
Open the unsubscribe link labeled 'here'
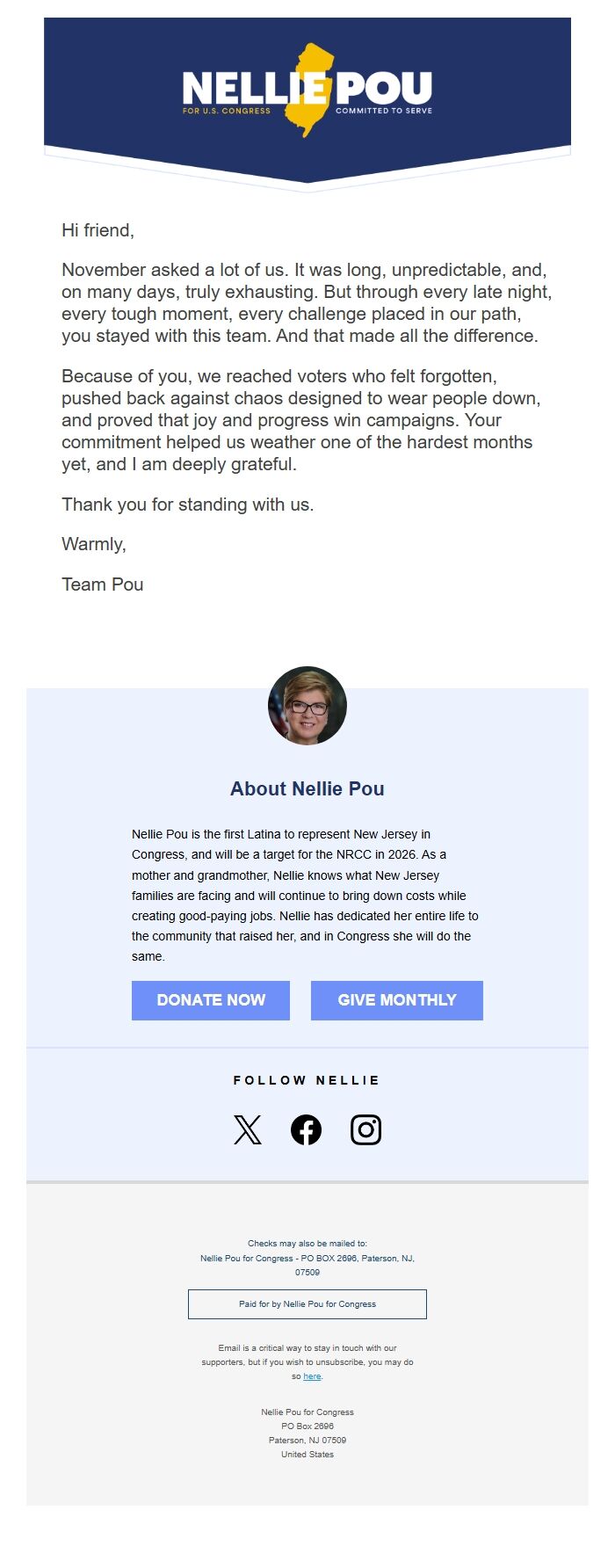(x=312, y=1376)
